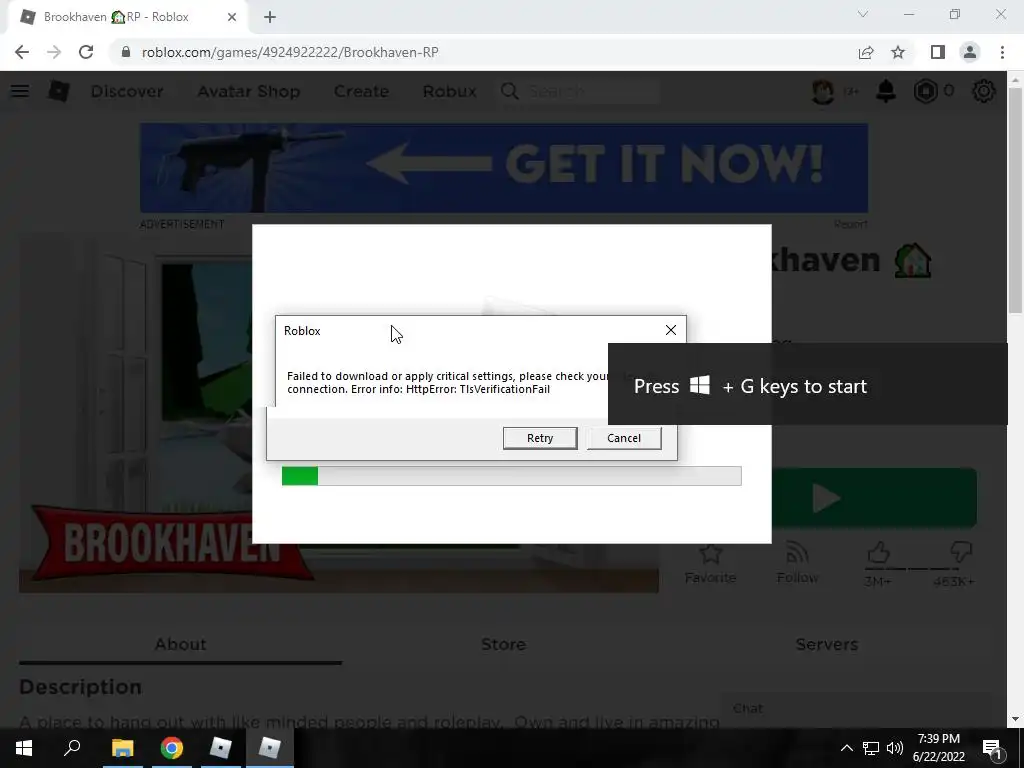Open the Windows Start menu
The height and width of the screenshot is (768, 1024).
pyautogui.click(x=24, y=748)
